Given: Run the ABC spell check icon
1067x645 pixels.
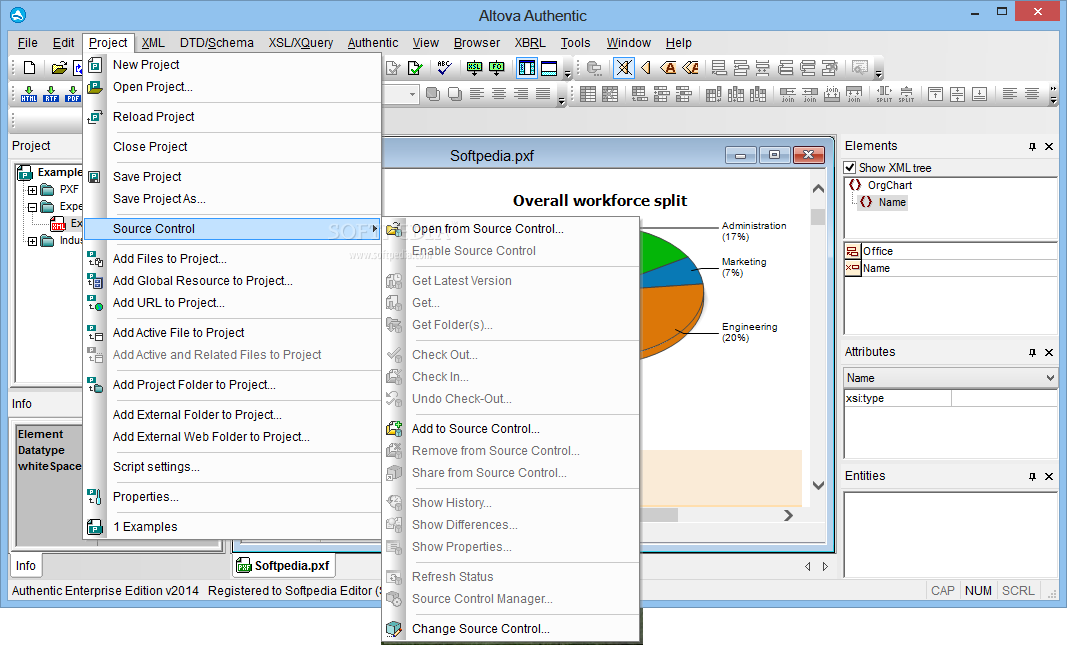Looking at the screenshot, I should [x=444, y=67].
